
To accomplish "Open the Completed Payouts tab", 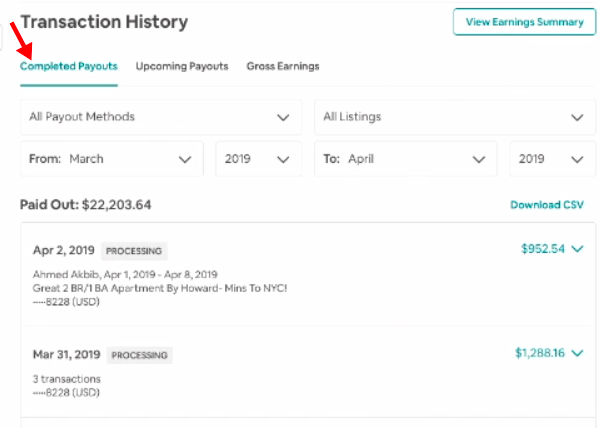I will 69,66.
